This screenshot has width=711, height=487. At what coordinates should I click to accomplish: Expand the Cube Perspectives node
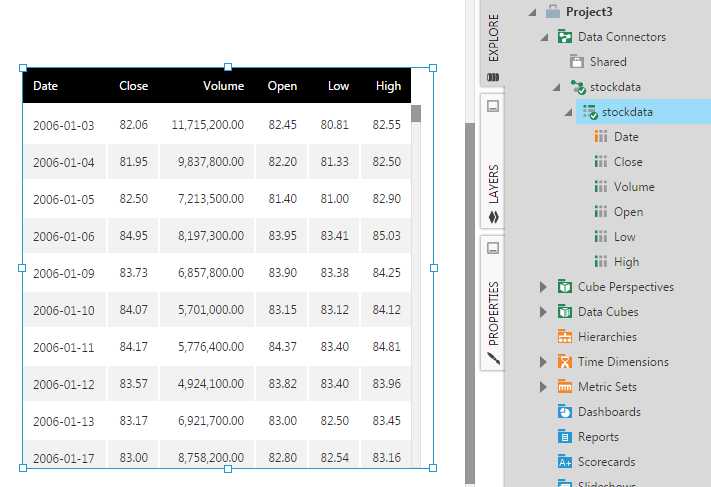tap(544, 287)
